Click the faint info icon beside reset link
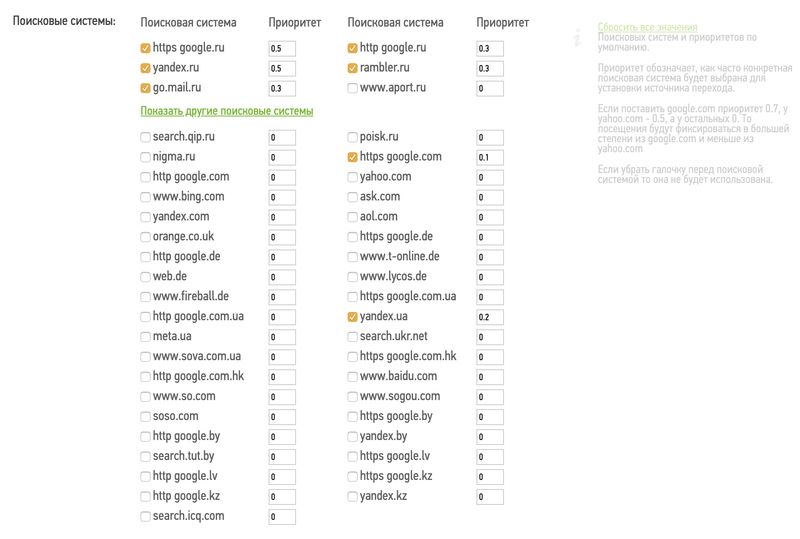Image resolution: width=800 pixels, height=539 pixels. pyautogui.click(x=577, y=38)
